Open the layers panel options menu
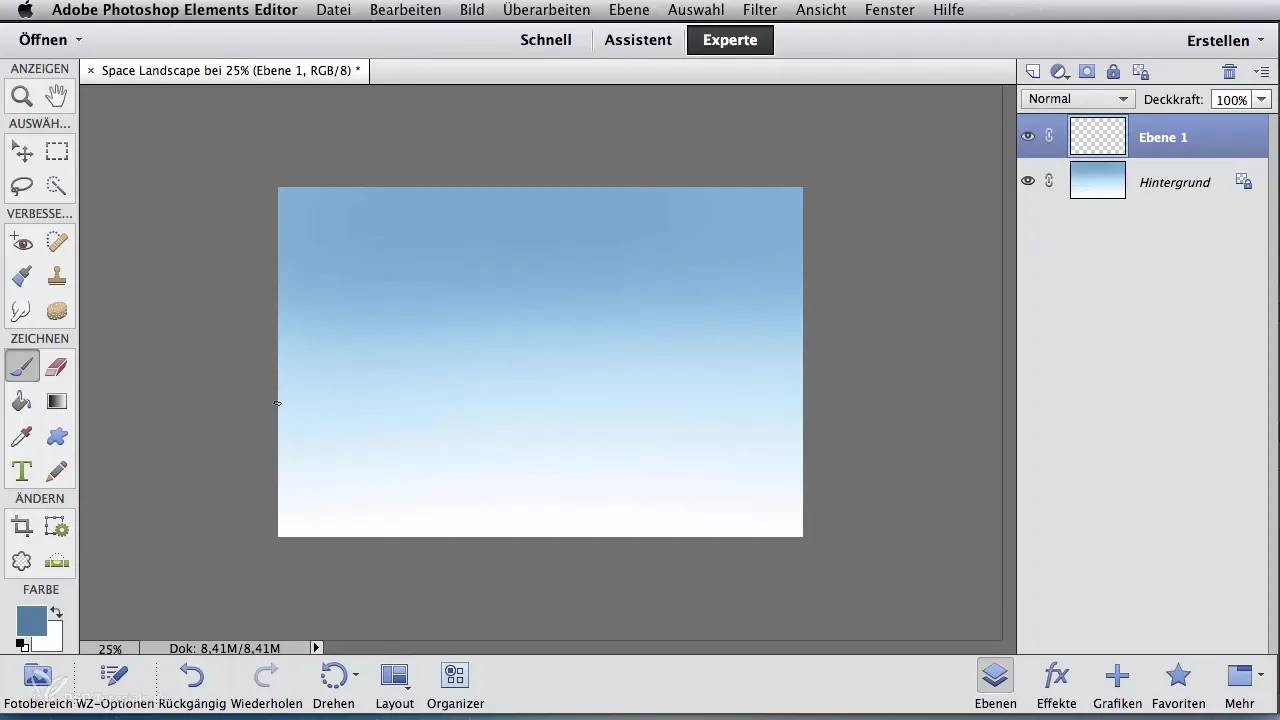 1260,71
